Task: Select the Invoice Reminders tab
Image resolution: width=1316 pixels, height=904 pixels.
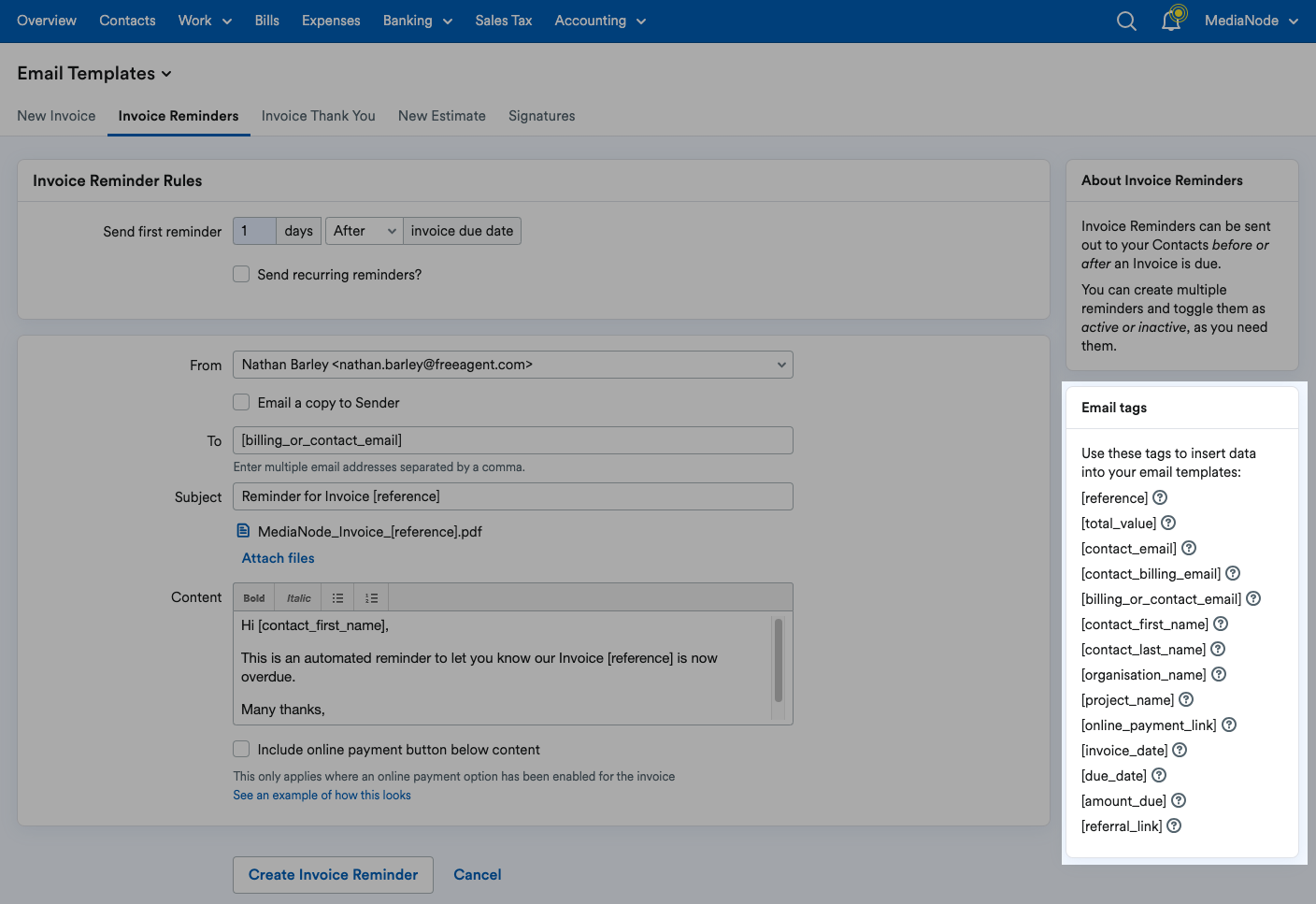Action: click(179, 116)
